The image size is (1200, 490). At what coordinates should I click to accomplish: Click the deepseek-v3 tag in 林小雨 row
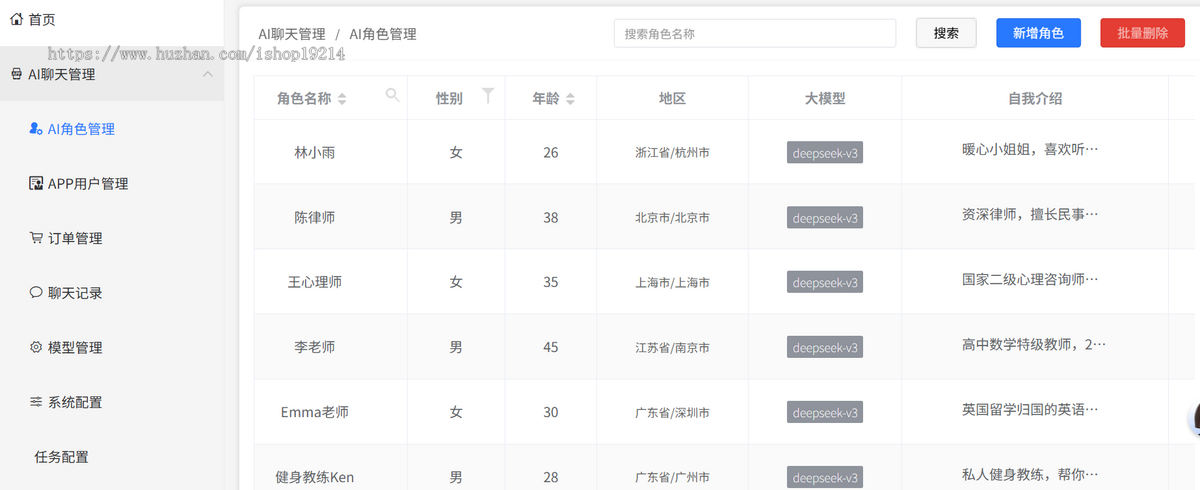825,153
